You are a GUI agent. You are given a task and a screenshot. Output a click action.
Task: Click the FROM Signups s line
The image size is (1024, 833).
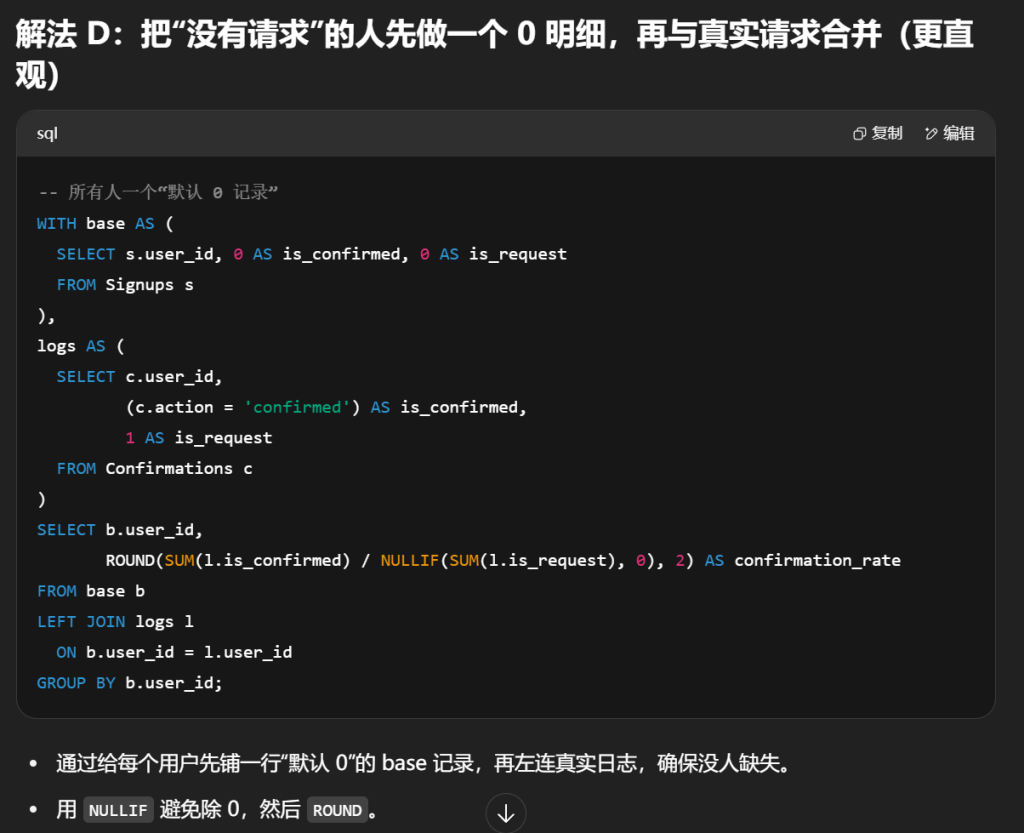point(125,285)
